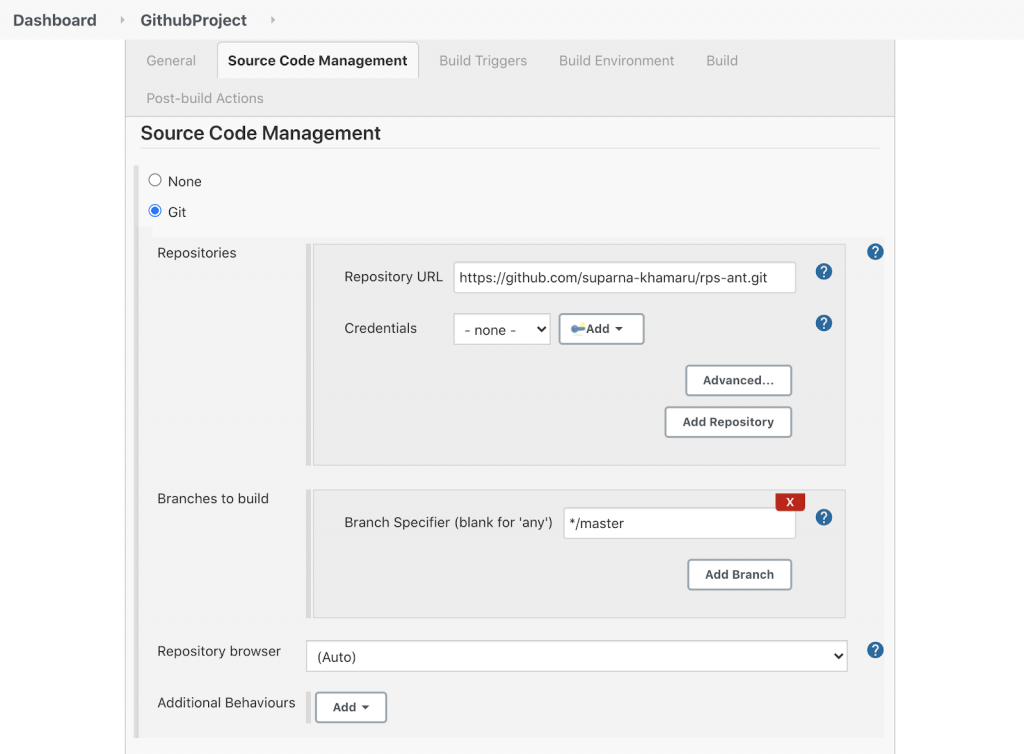This screenshot has height=754, width=1024.
Task: View help for Branch Specifier
Action: click(824, 517)
